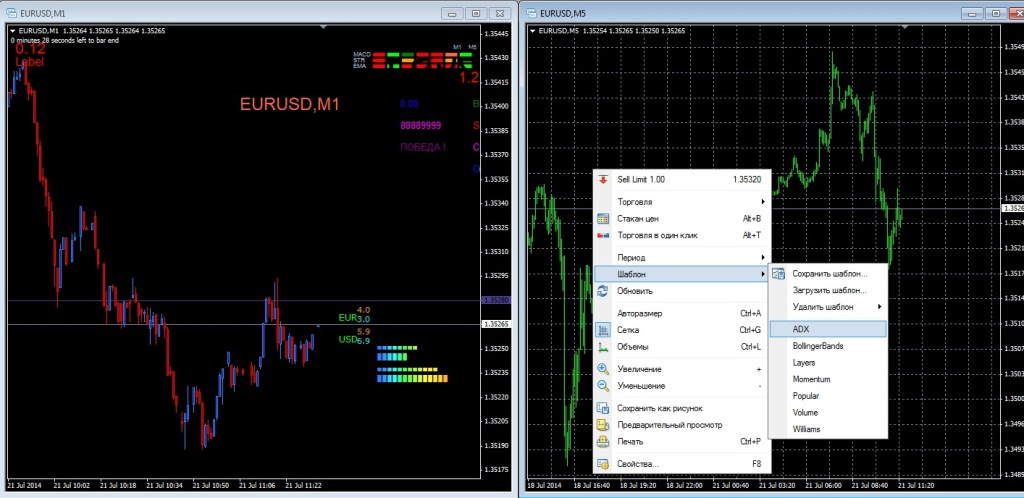Toggle Объемы volumes display
The image size is (1024, 498).
click(682, 347)
